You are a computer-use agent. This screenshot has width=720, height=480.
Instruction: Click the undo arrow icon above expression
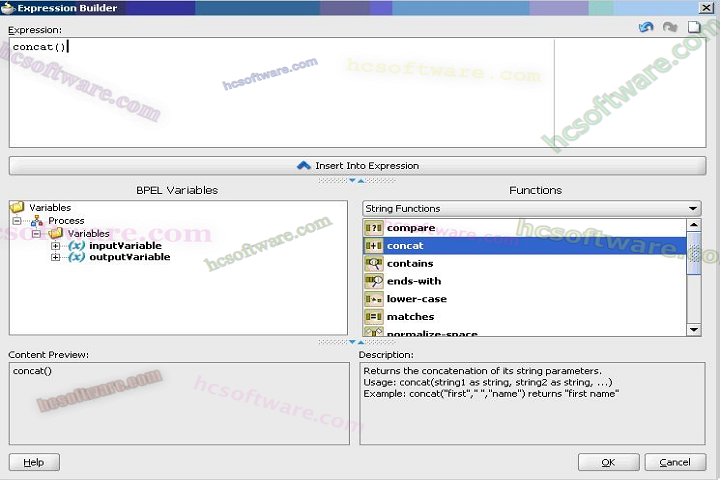646,27
